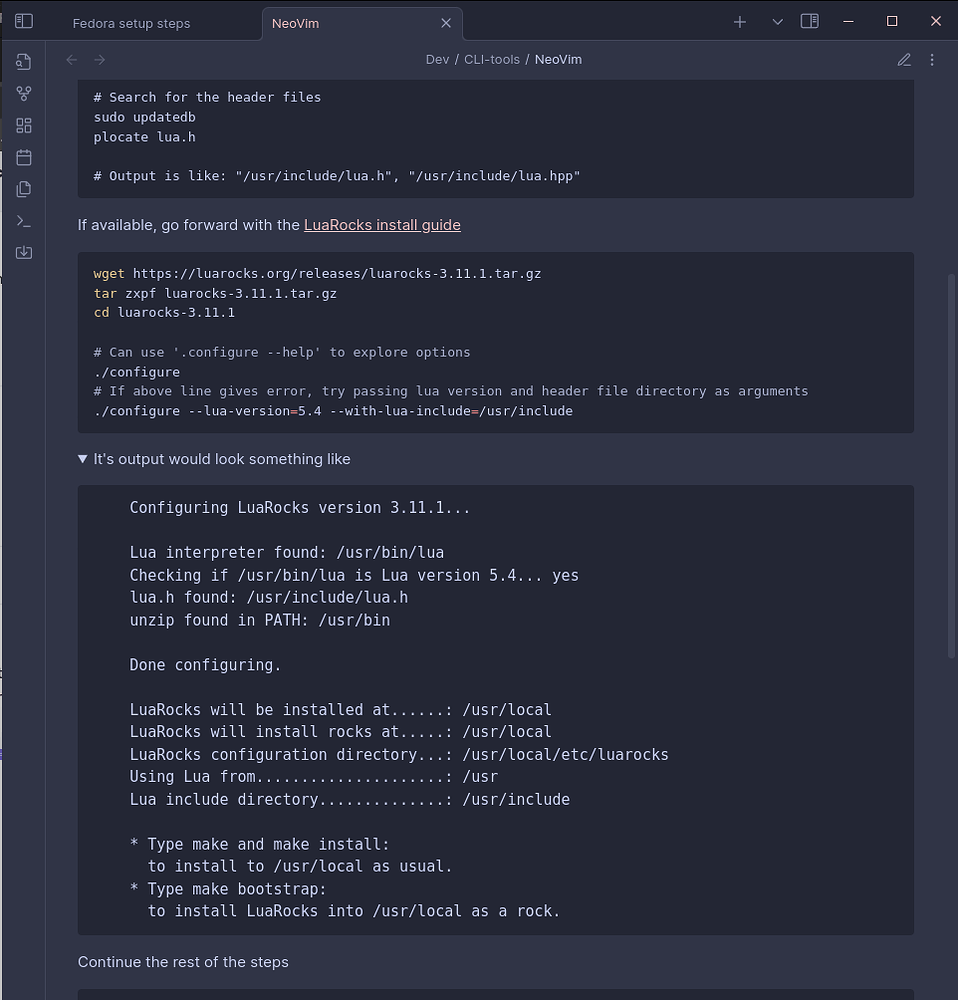Open the quick switcher file search icon
The width and height of the screenshot is (958, 1000).
point(24,61)
